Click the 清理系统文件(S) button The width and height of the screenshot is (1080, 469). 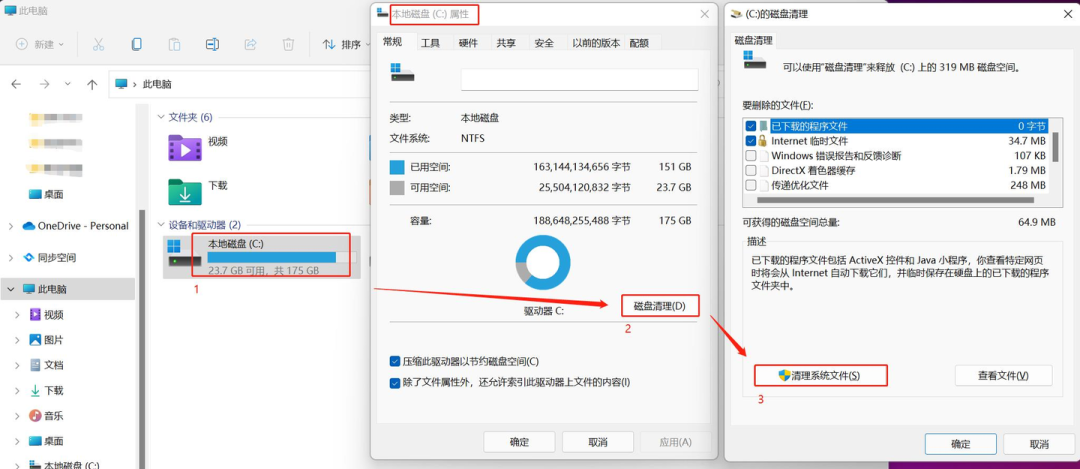pyautogui.click(x=821, y=375)
